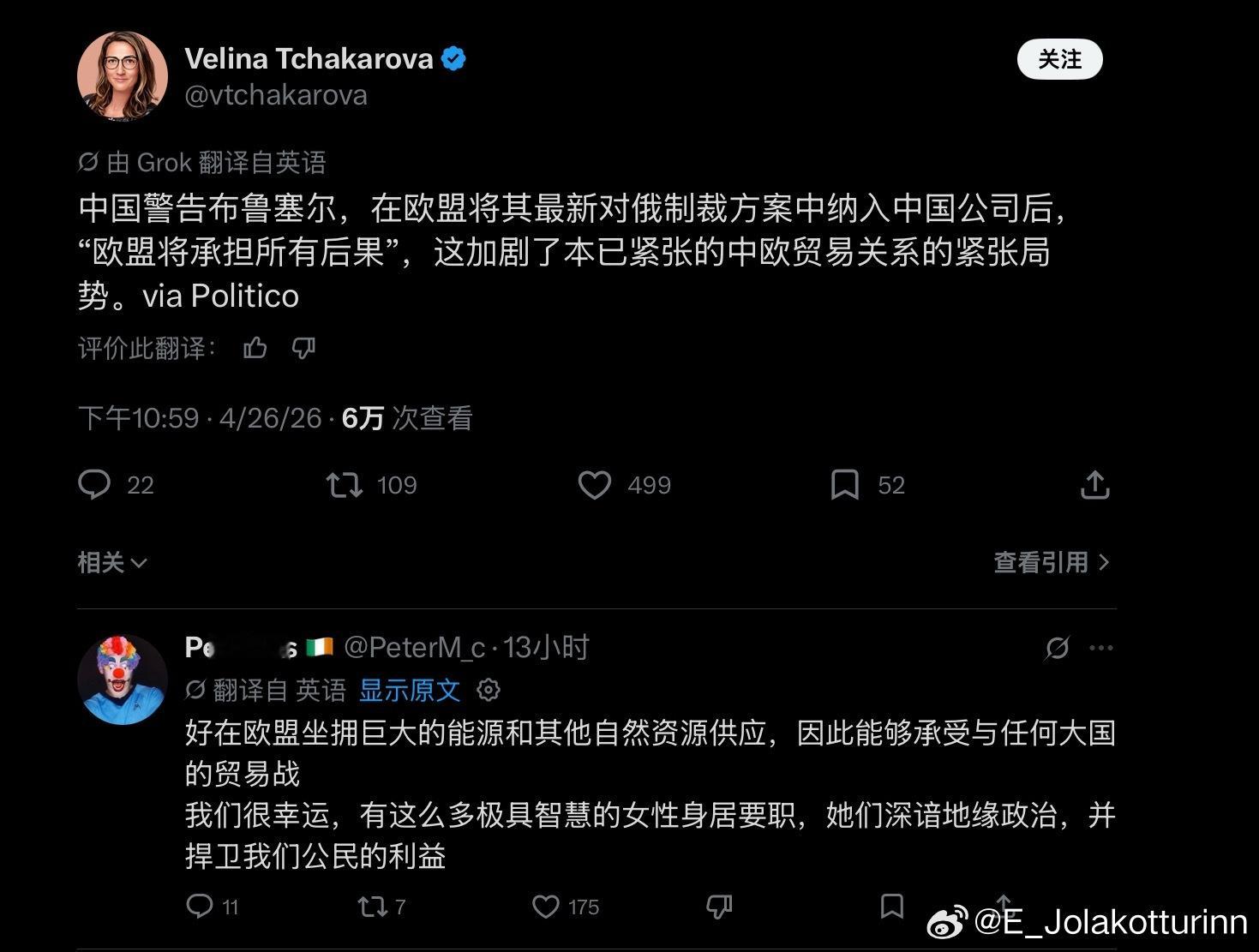Rate the translation with thumbs up
Image resolution: width=1259 pixels, height=952 pixels.
point(255,348)
